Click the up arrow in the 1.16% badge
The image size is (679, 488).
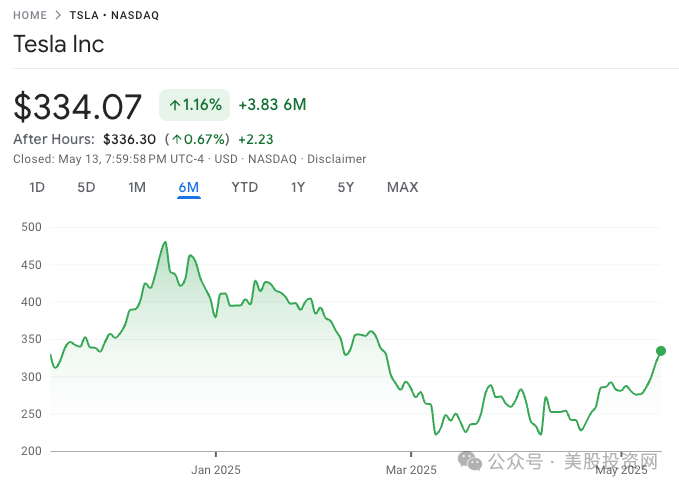coord(175,105)
